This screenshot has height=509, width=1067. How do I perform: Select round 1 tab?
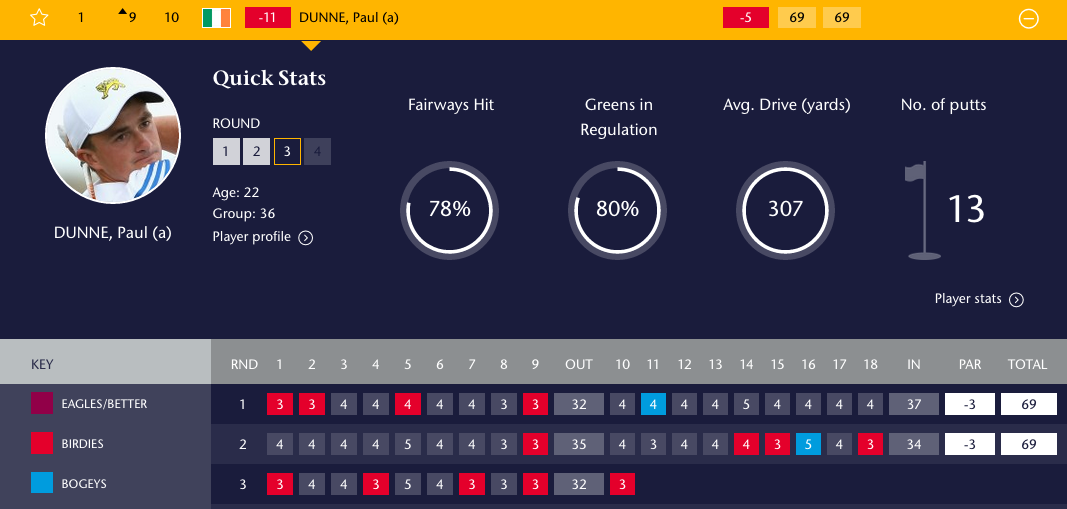pyautogui.click(x=226, y=152)
